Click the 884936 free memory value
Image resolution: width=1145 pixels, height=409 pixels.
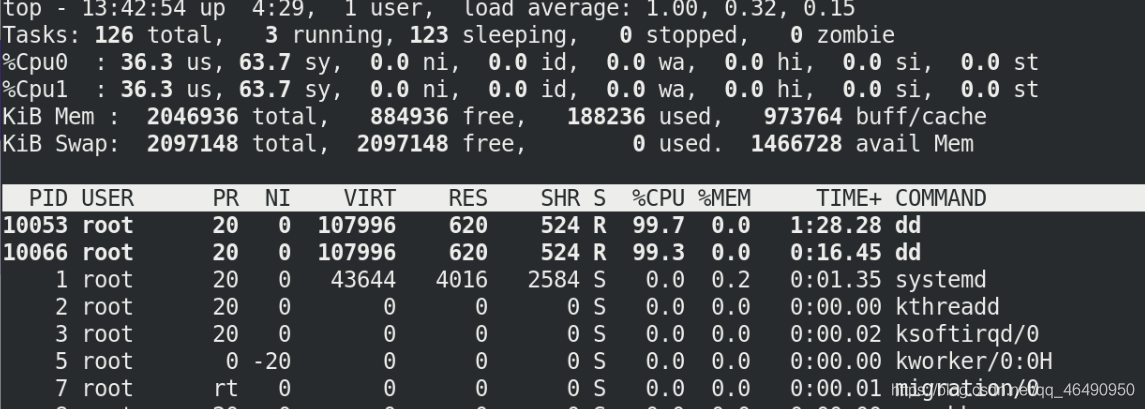(409, 116)
